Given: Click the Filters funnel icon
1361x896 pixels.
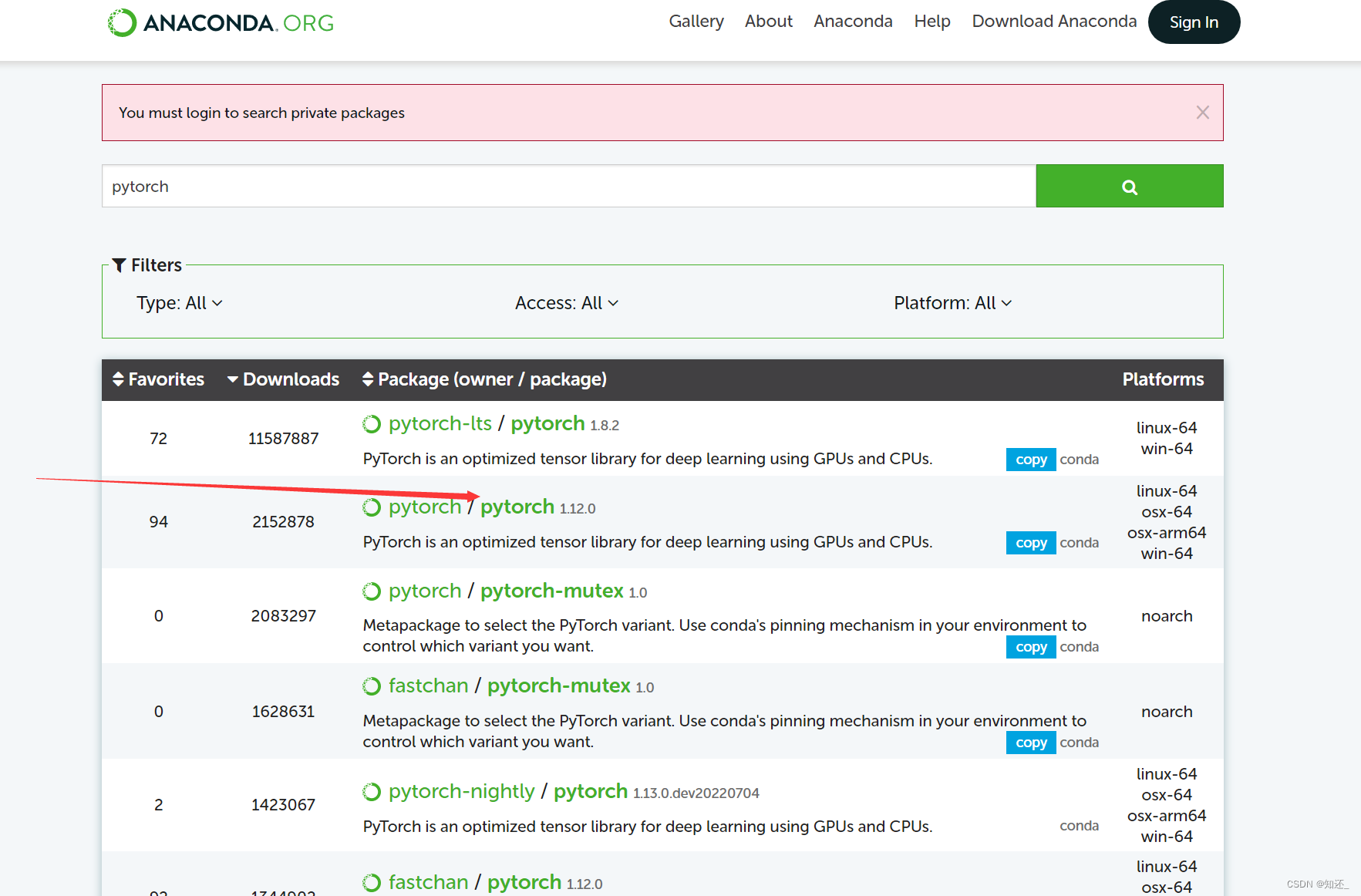Looking at the screenshot, I should [119, 265].
